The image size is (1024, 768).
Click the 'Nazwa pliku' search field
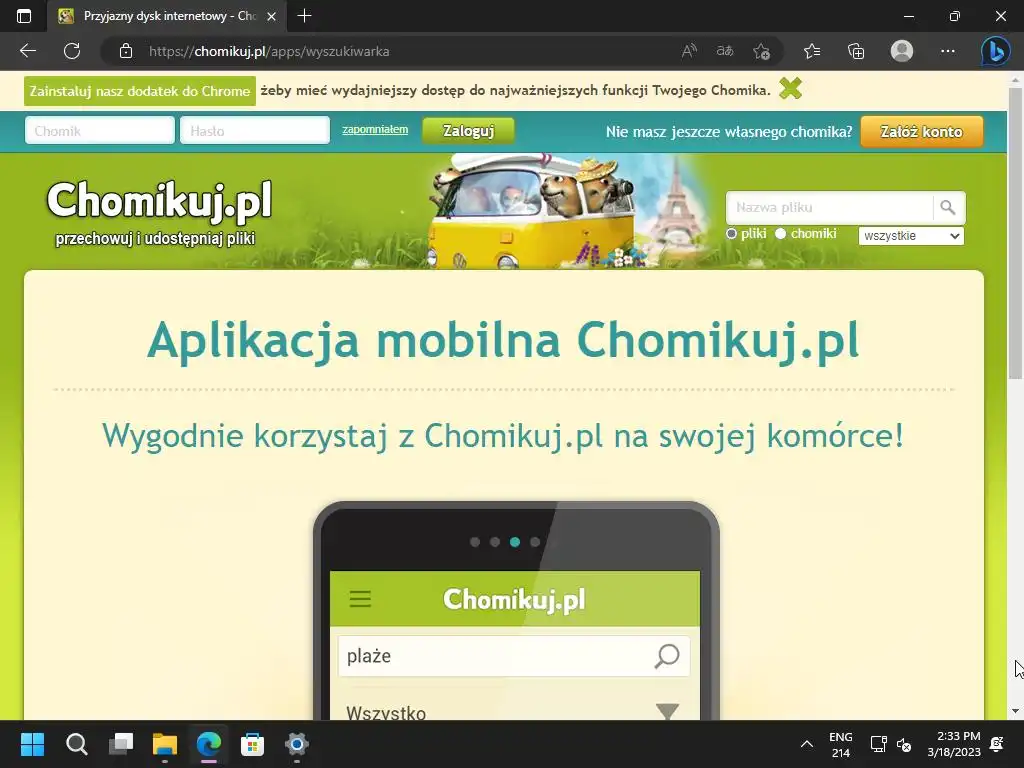pos(829,208)
